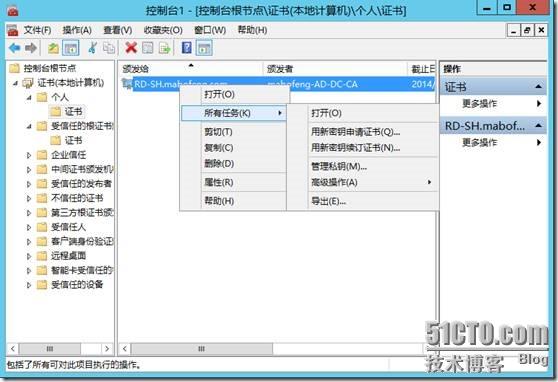The image size is (558, 382).
Task: Choose 管理私钥(M)... in submenu
Action: [363, 166]
